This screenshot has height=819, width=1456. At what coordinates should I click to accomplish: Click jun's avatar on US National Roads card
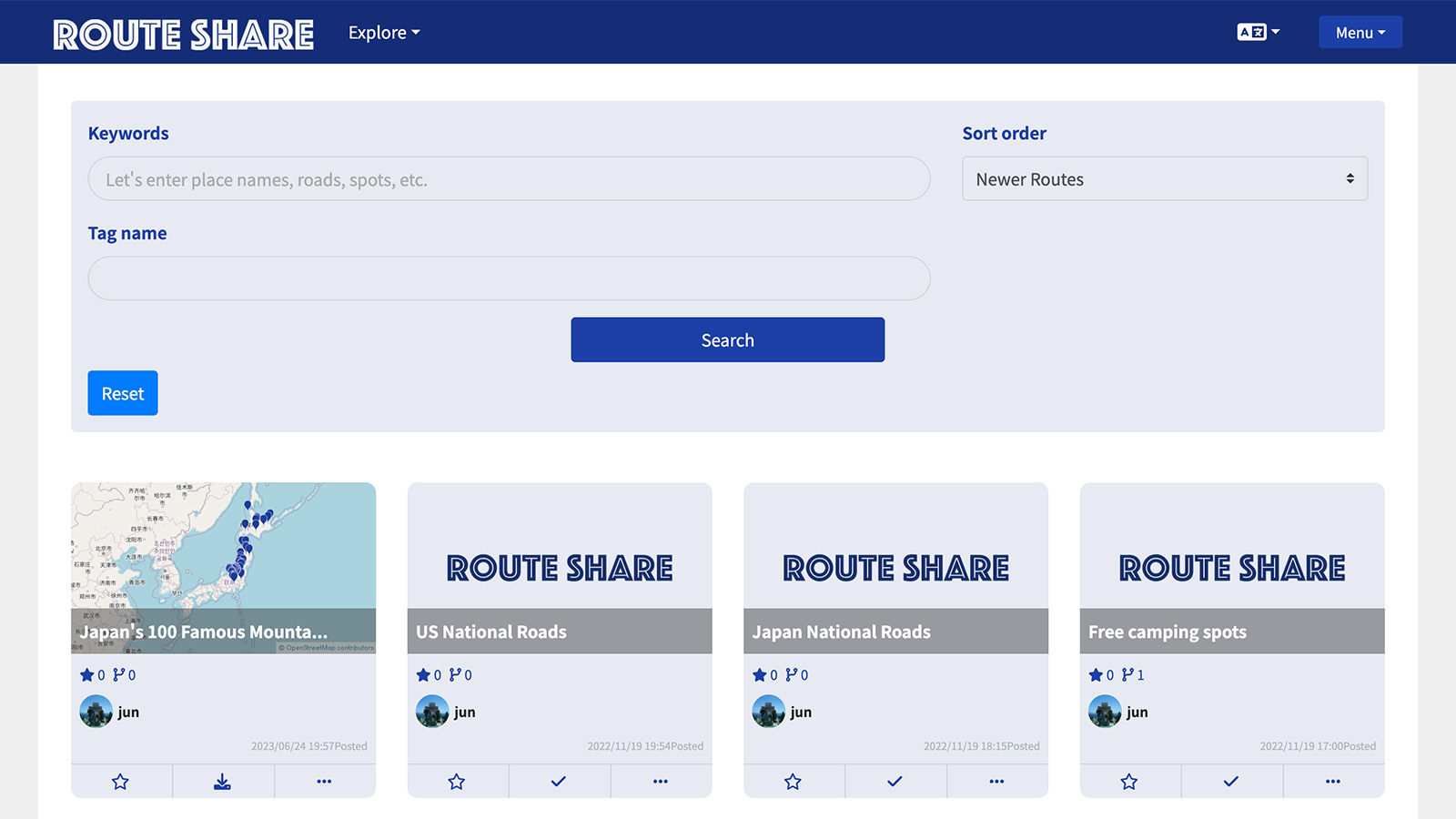432,712
